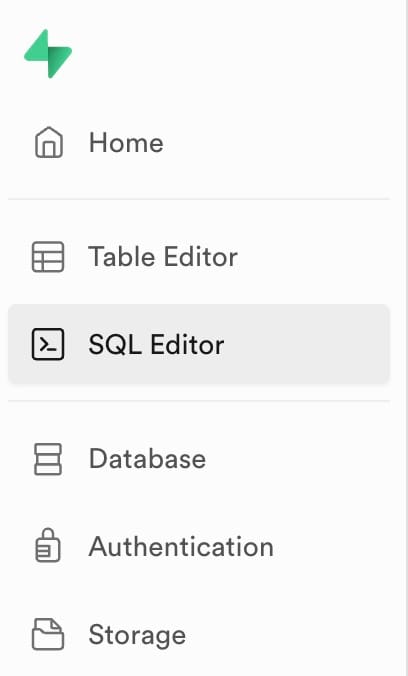Viewport: 408px width, 676px height.
Task: Click the sidebar's right edge border
Action: pyautogui.click(x=406, y=338)
